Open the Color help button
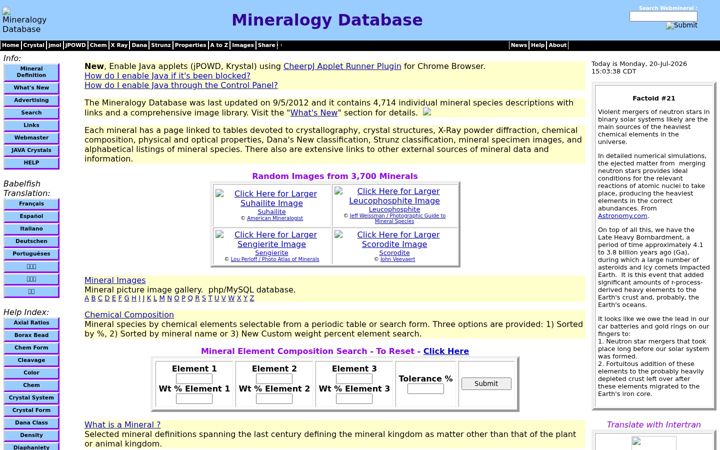The height and width of the screenshot is (450, 720). point(31,373)
